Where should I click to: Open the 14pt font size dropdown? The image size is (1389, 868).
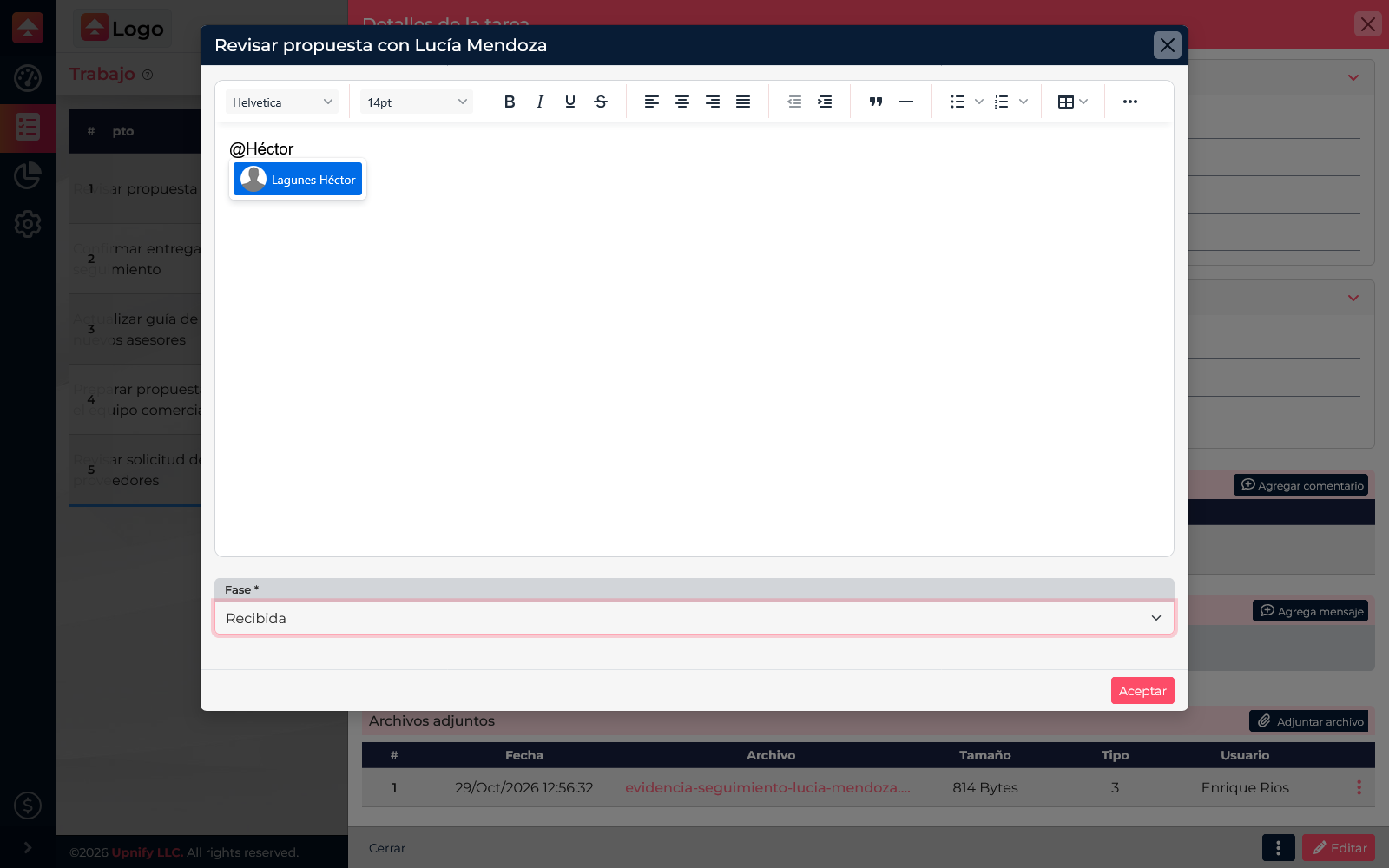click(x=417, y=102)
